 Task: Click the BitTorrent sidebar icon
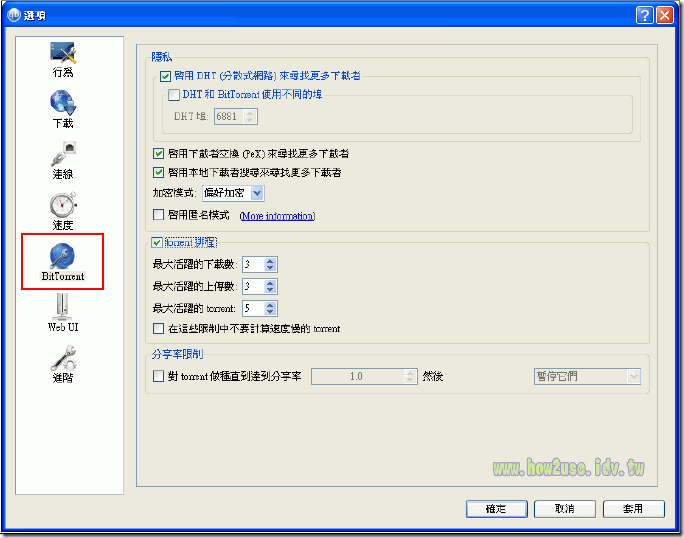pos(63,256)
